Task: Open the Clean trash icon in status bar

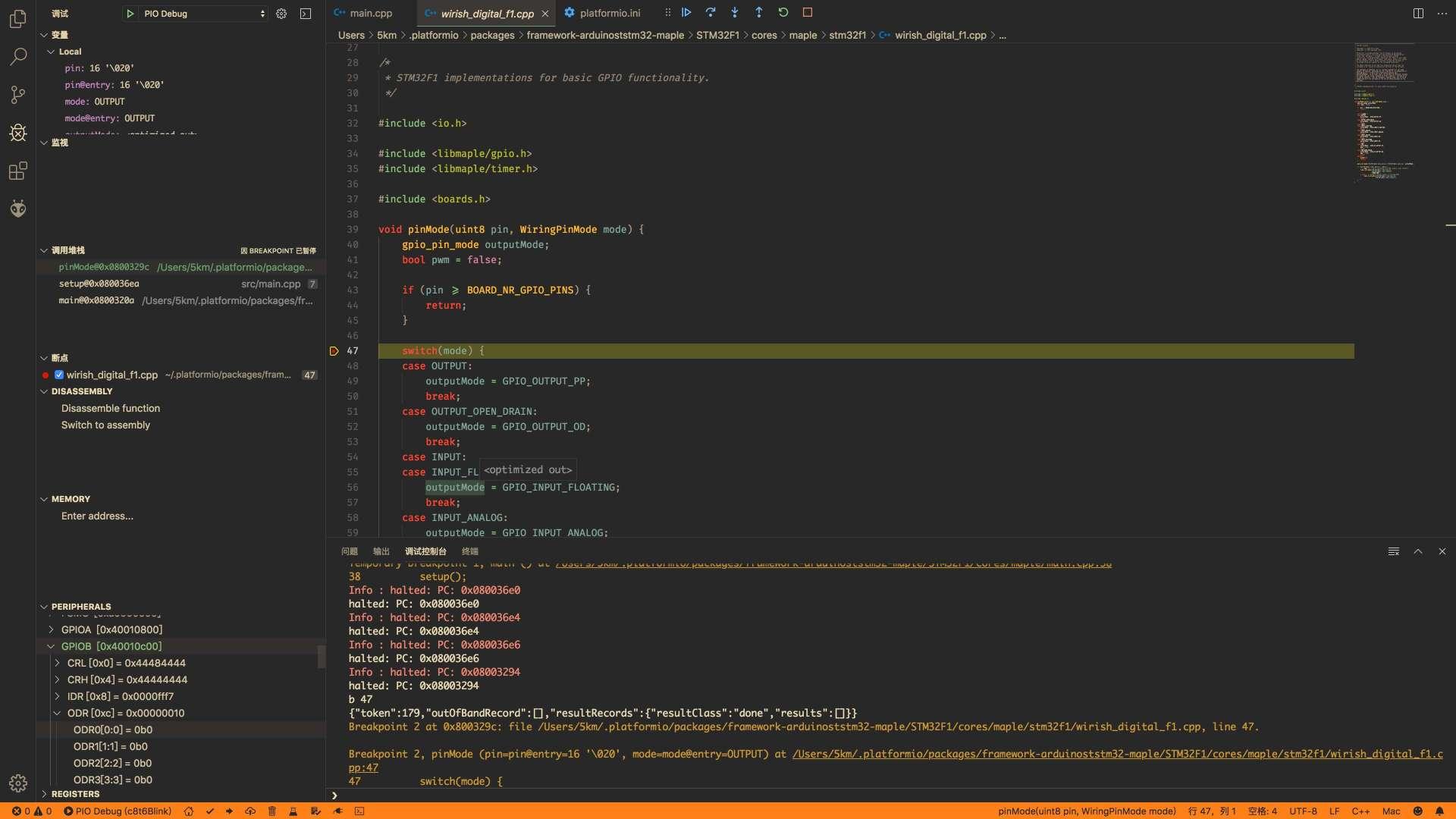Action: [272, 811]
